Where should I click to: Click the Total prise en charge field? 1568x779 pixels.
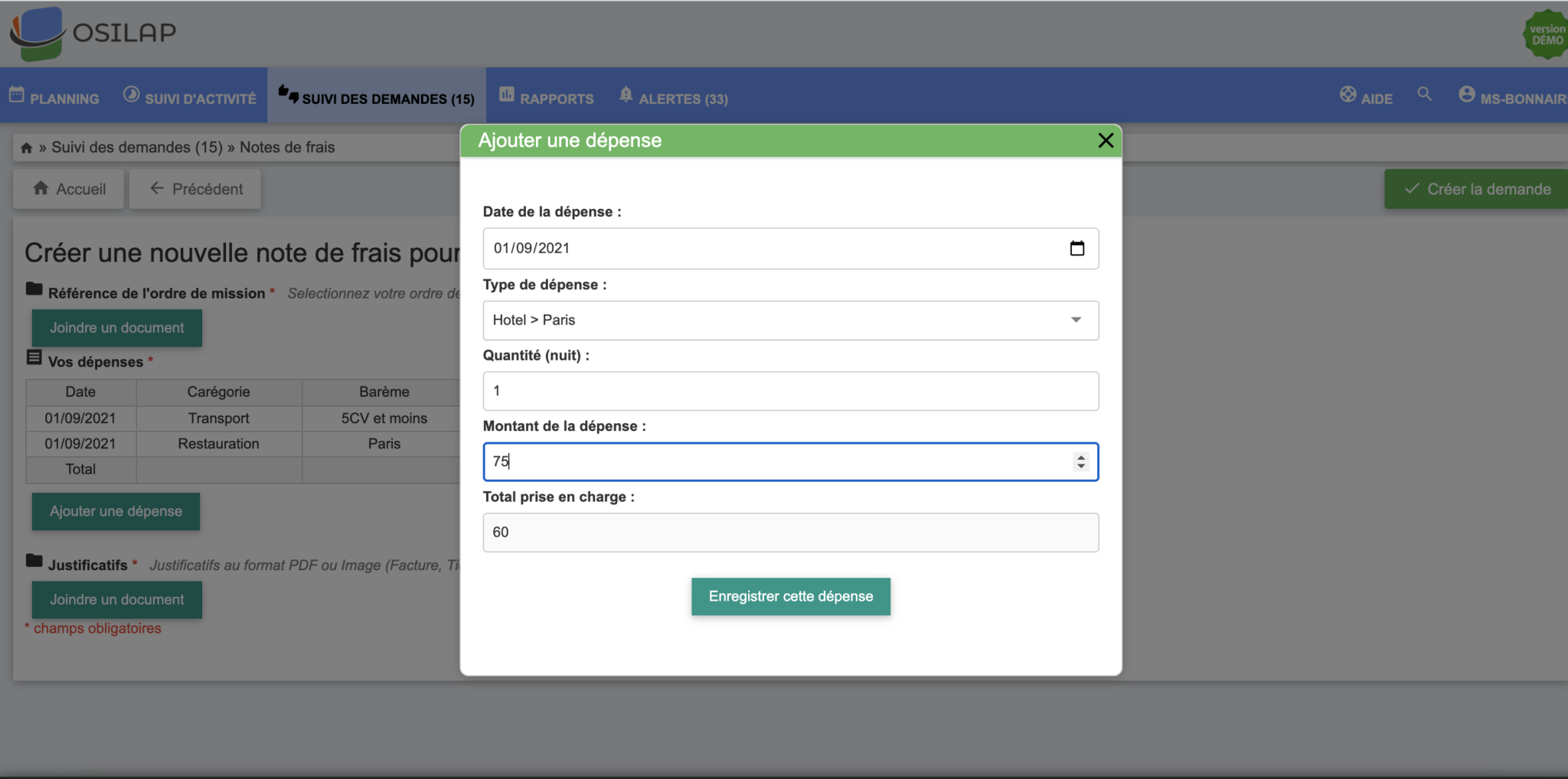[791, 533]
